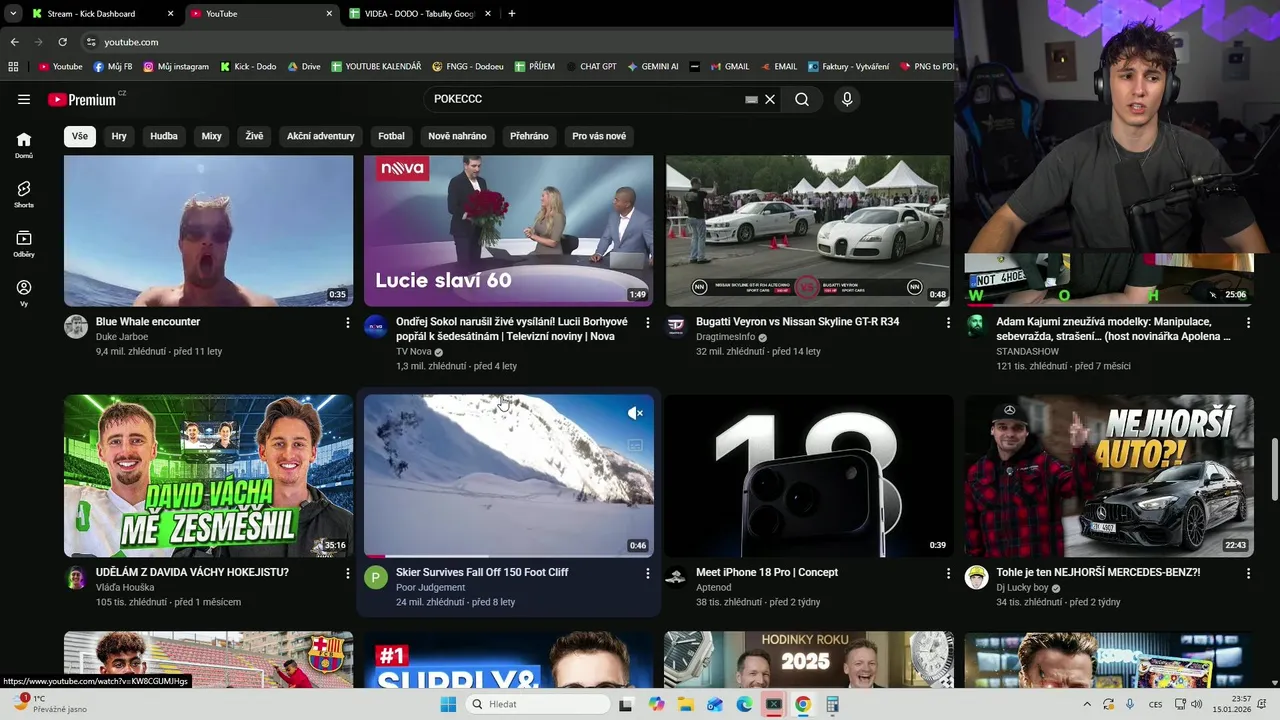Open Blue Whale encounter thumbnail
Image resolution: width=1280 pixels, height=720 pixels.
[x=208, y=231]
